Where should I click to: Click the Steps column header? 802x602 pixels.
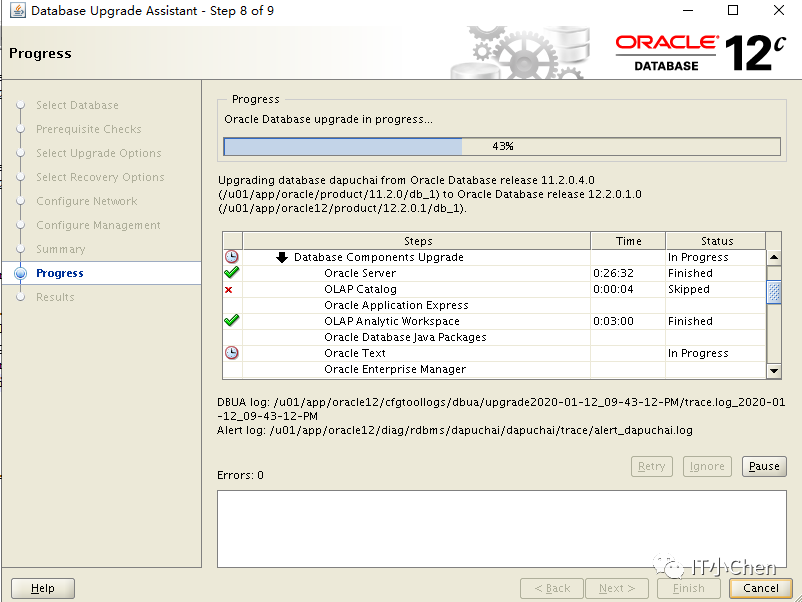coord(417,241)
